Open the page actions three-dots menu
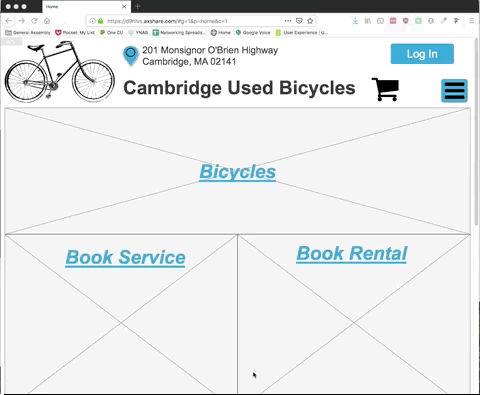The height and width of the screenshot is (395, 480). point(288,21)
